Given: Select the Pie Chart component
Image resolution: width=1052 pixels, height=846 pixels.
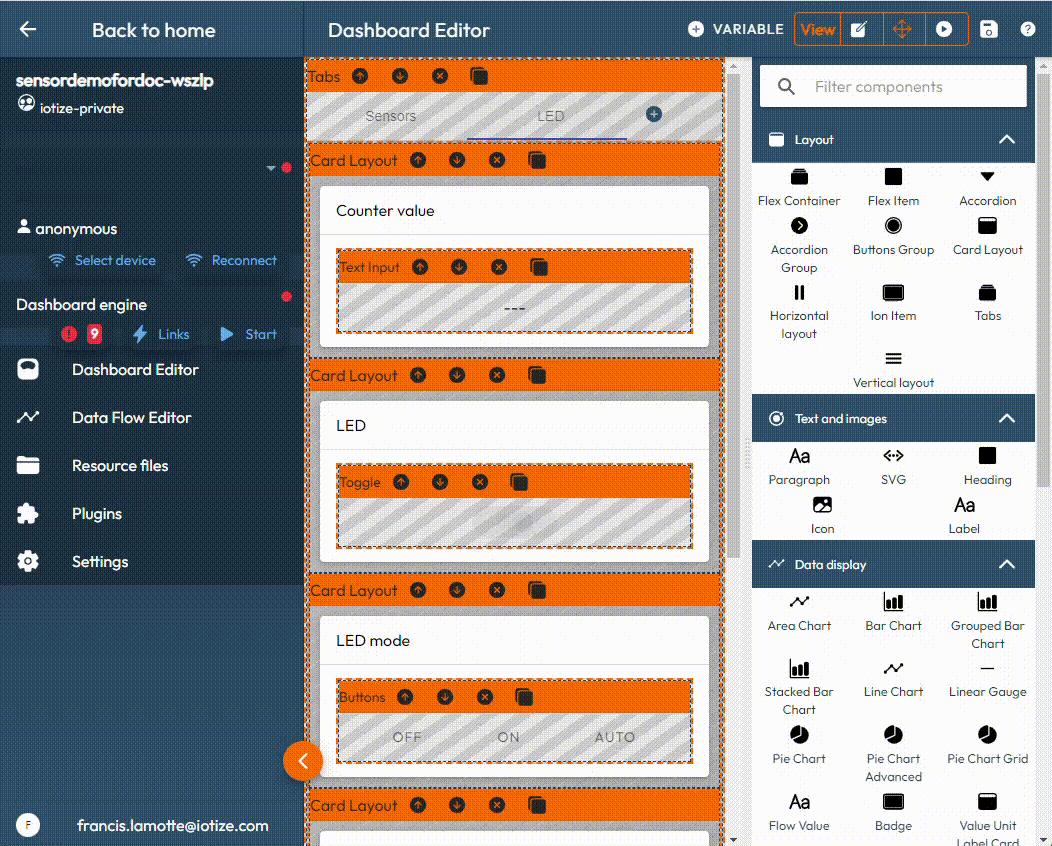Looking at the screenshot, I should pyautogui.click(x=799, y=745).
